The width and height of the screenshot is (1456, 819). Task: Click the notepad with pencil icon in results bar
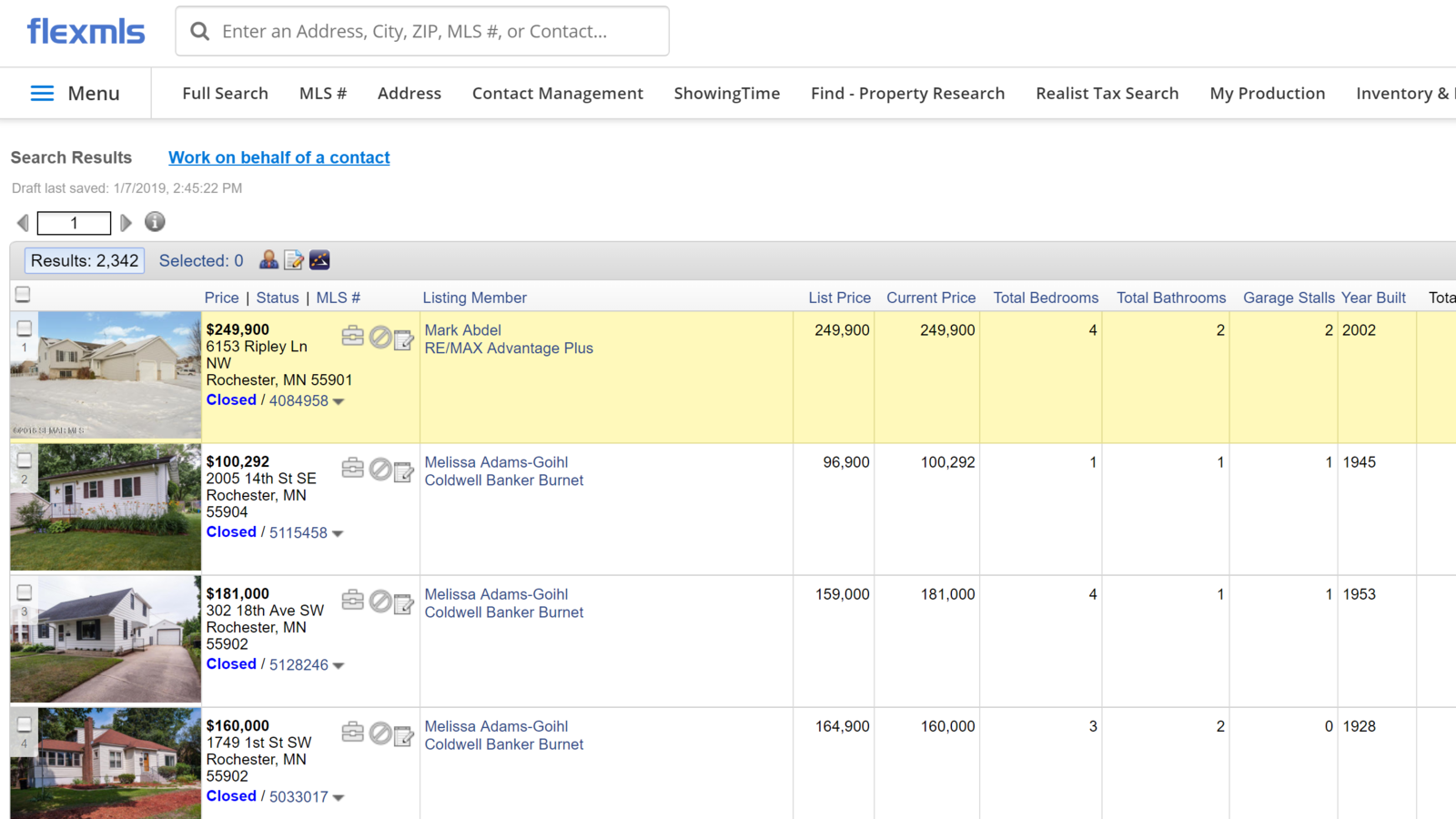coord(294,260)
